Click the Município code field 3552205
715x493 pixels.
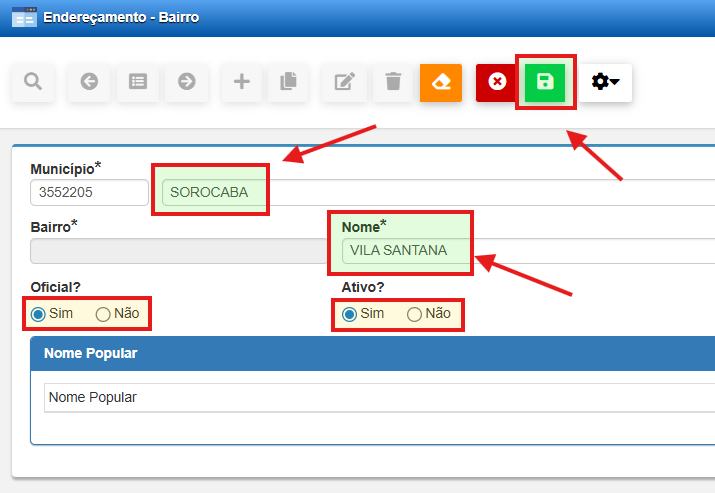pyautogui.click(x=89, y=192)
